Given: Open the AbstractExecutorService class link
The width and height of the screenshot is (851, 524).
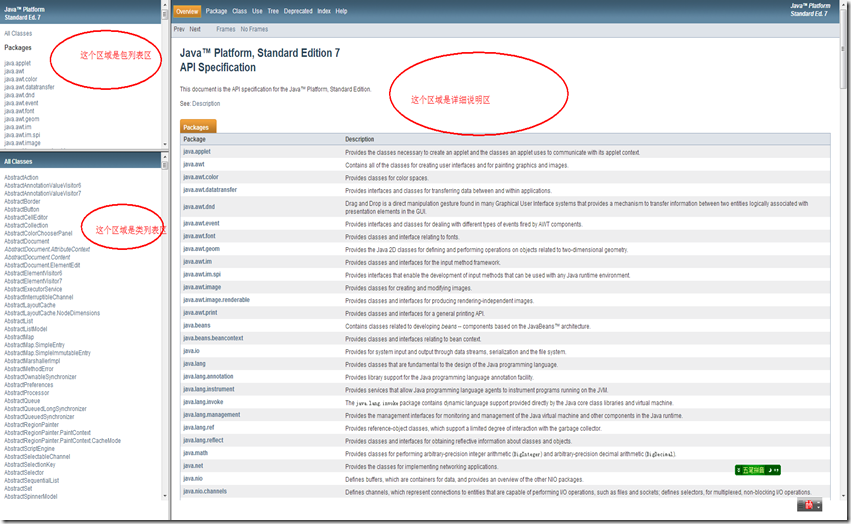Looking at the screenshot, I should pyautogui.click(x=33, y=289).
